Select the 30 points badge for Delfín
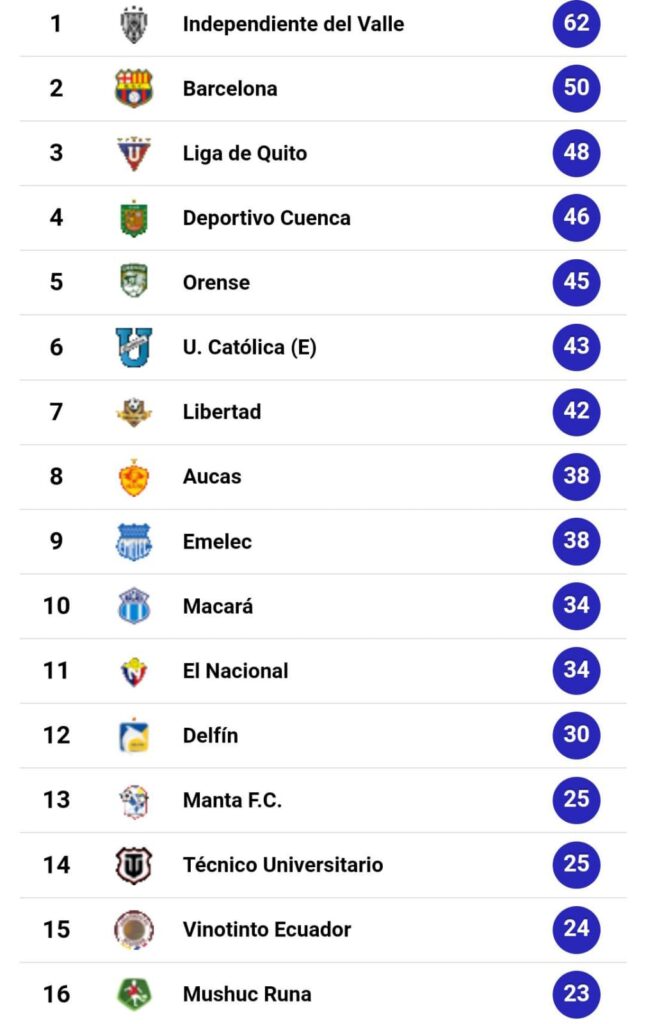The width and height of the screenshot is (646, 1024). 576,735
